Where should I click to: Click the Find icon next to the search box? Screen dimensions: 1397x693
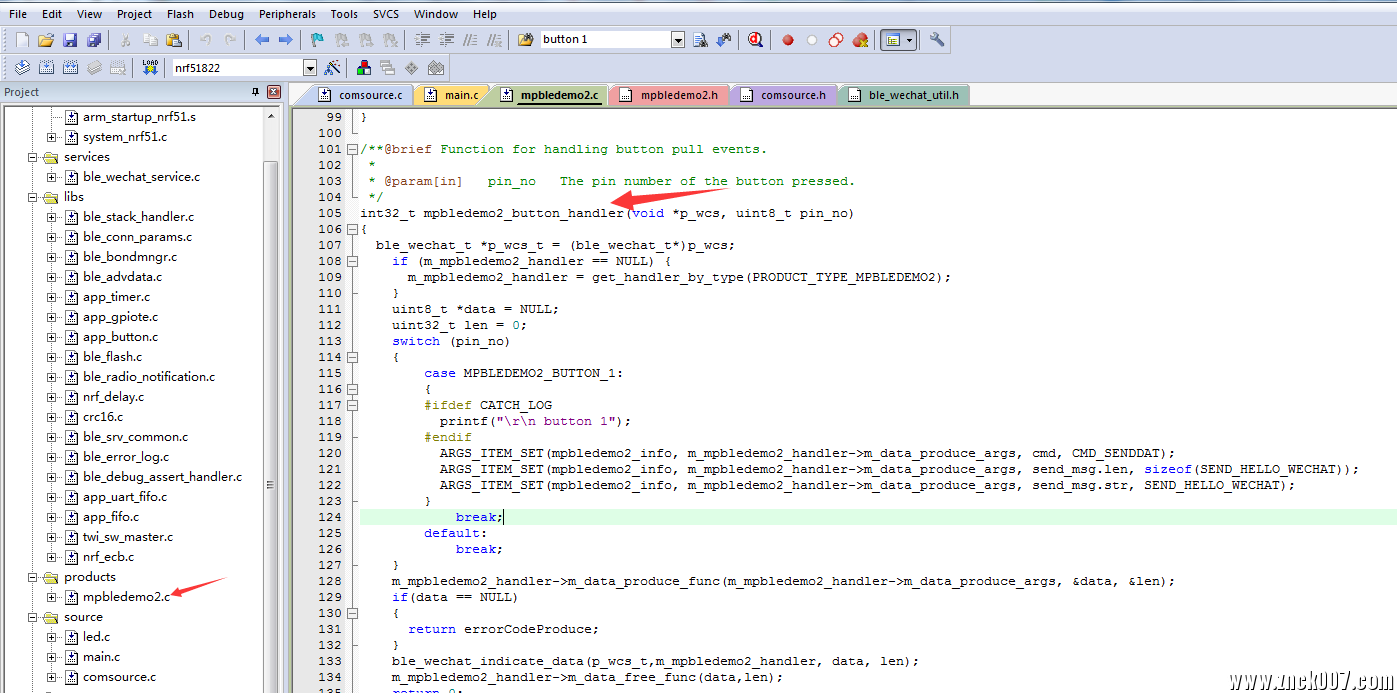(x=700, y=40)
